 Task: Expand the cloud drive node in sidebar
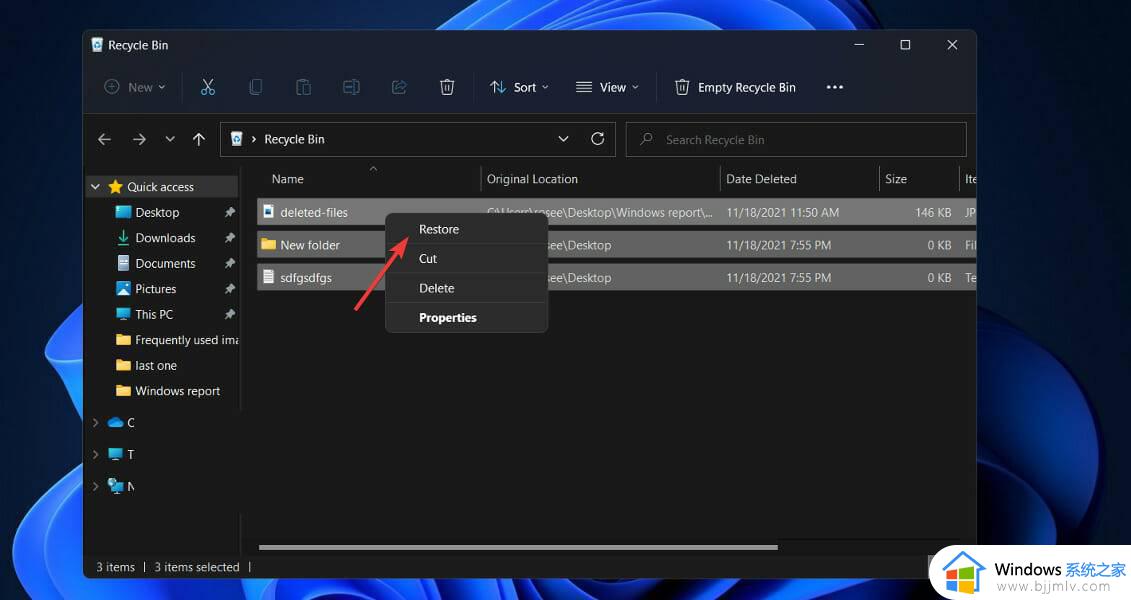95,423
